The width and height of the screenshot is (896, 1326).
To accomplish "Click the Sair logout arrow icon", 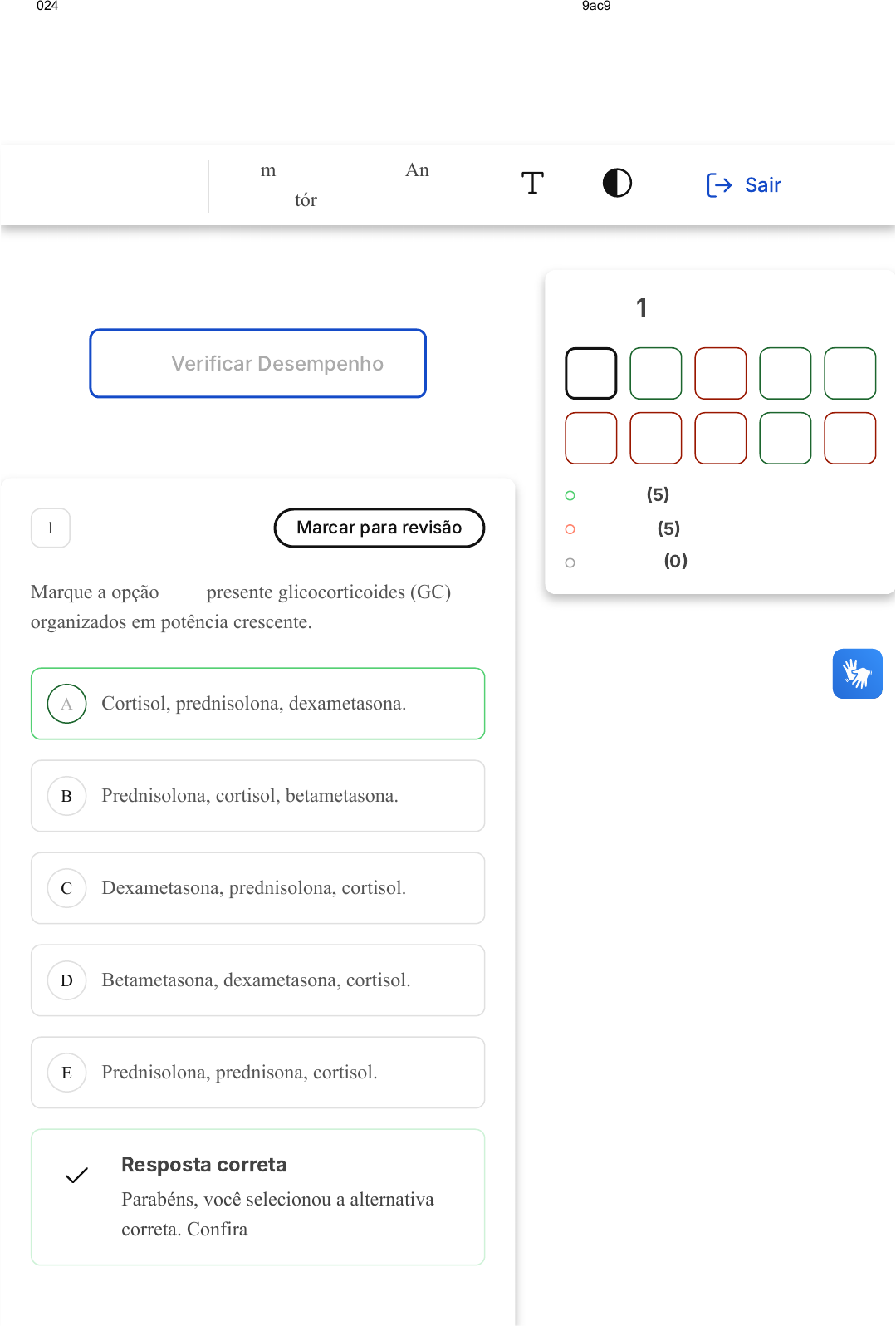I will pos(718,184).
